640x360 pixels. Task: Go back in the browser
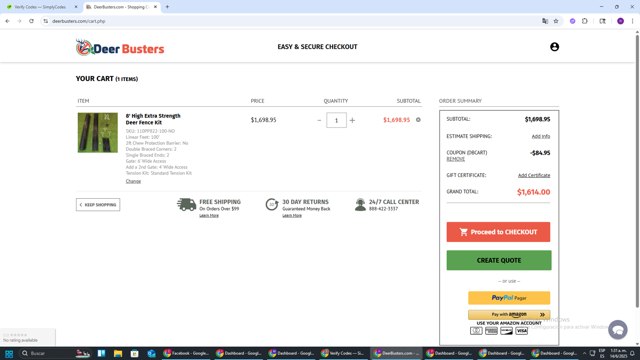7,21
